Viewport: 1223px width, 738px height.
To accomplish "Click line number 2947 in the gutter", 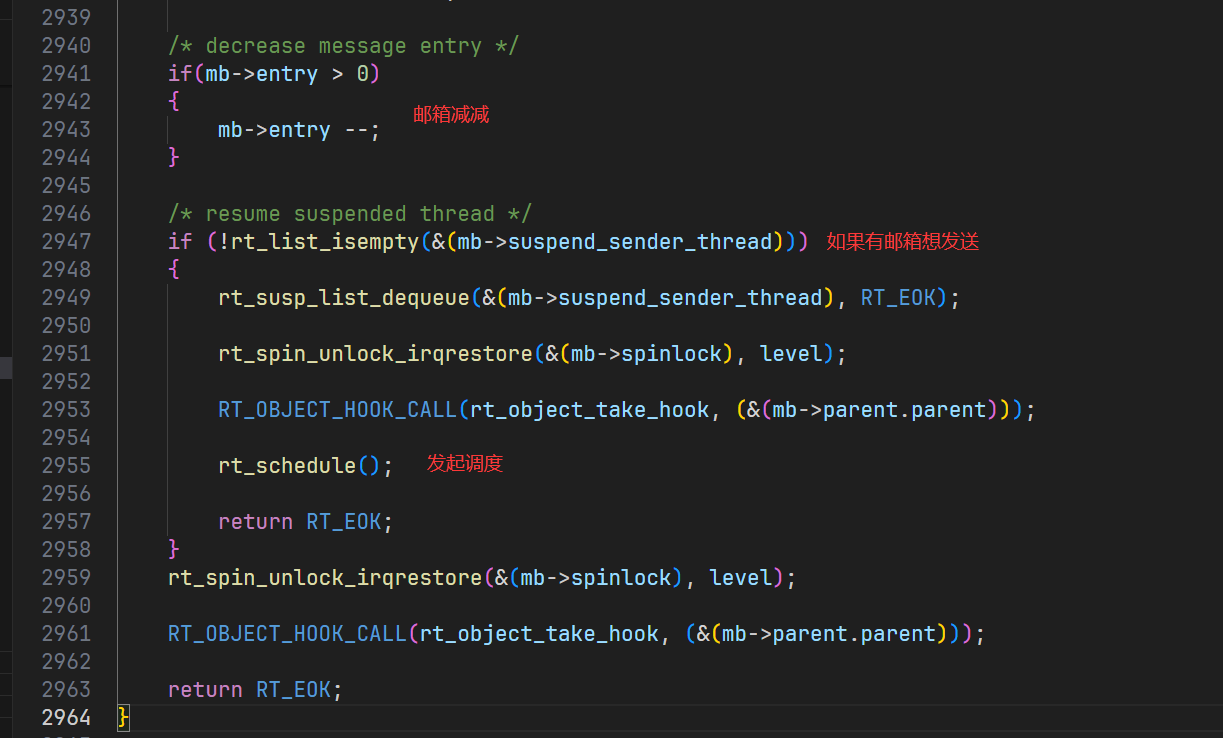I will pos(66,242).
